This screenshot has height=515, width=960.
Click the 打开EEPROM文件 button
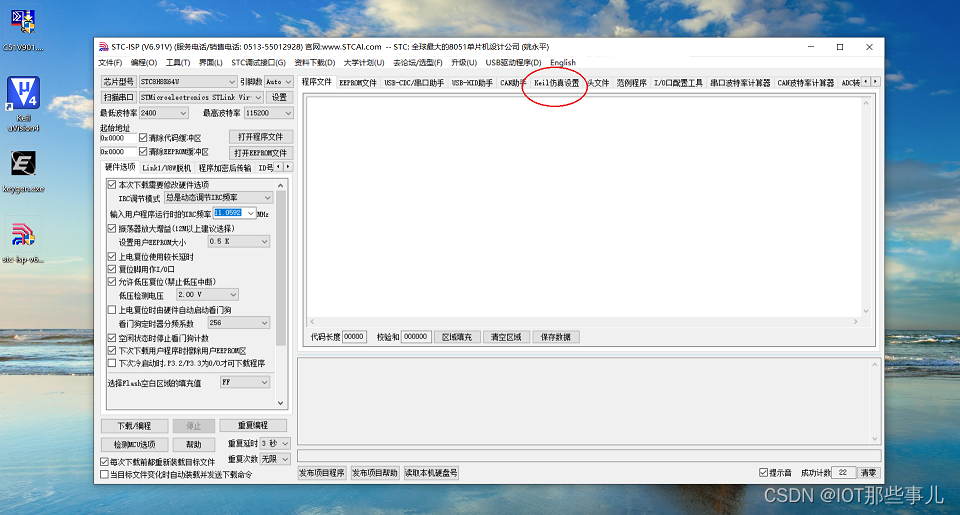tap(261, 153)
